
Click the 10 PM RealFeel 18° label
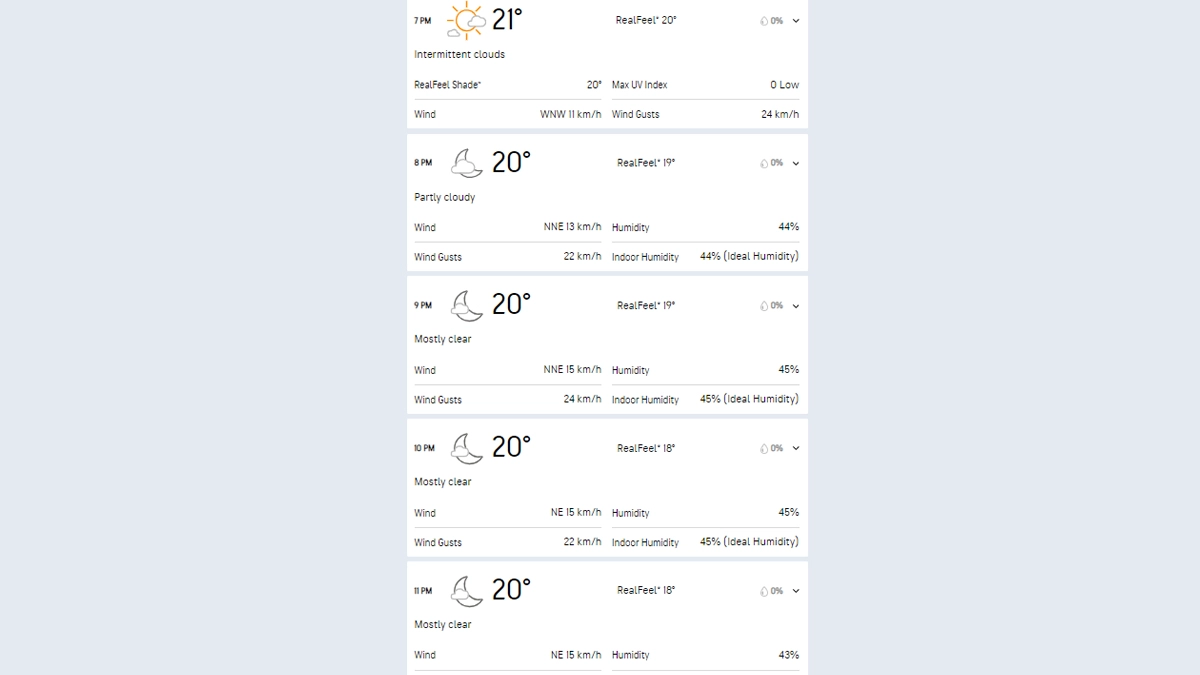click(x=646, y=448)
